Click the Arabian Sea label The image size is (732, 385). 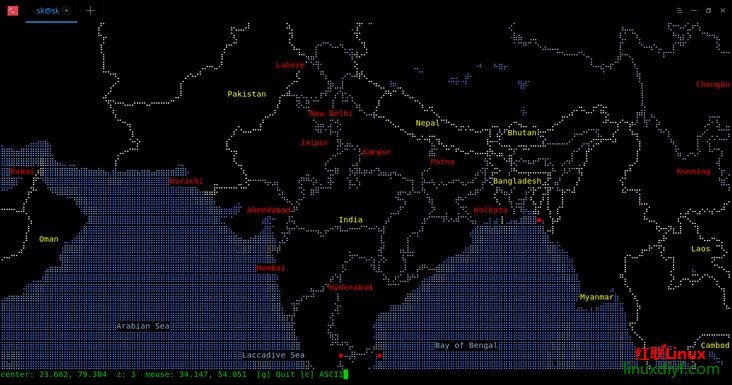point(143,326)
